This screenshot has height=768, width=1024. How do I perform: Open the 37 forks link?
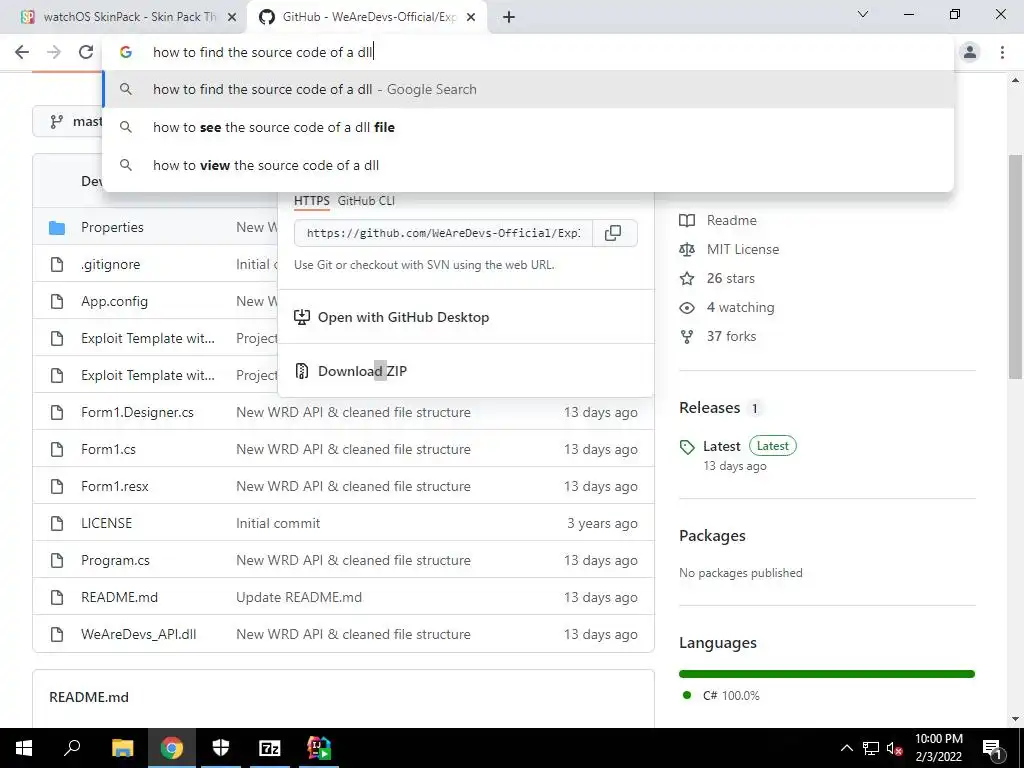coord(731,336)
